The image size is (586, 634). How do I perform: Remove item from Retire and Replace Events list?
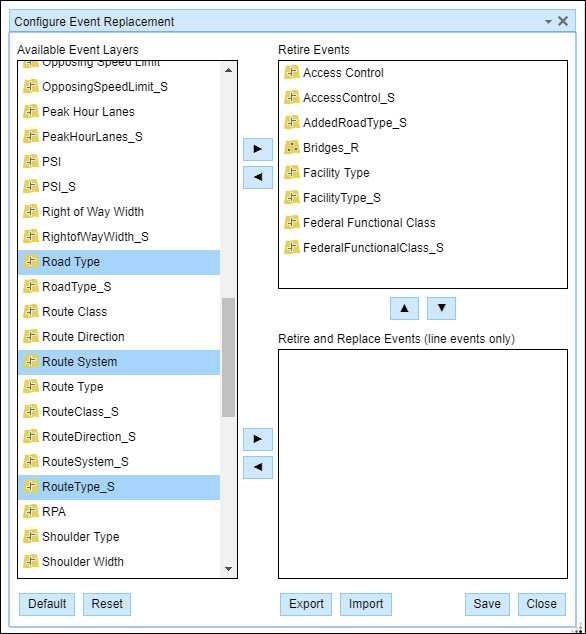coord(258,467)
